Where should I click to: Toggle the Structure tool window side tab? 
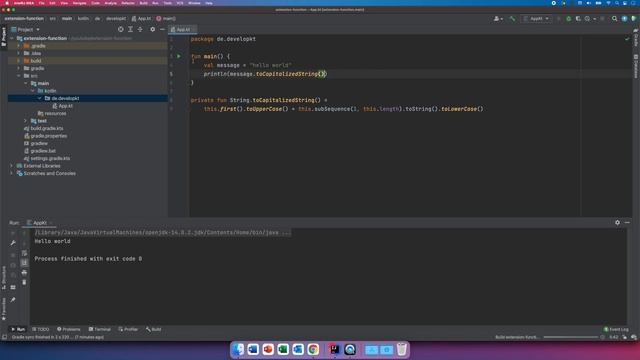point(4,278)
